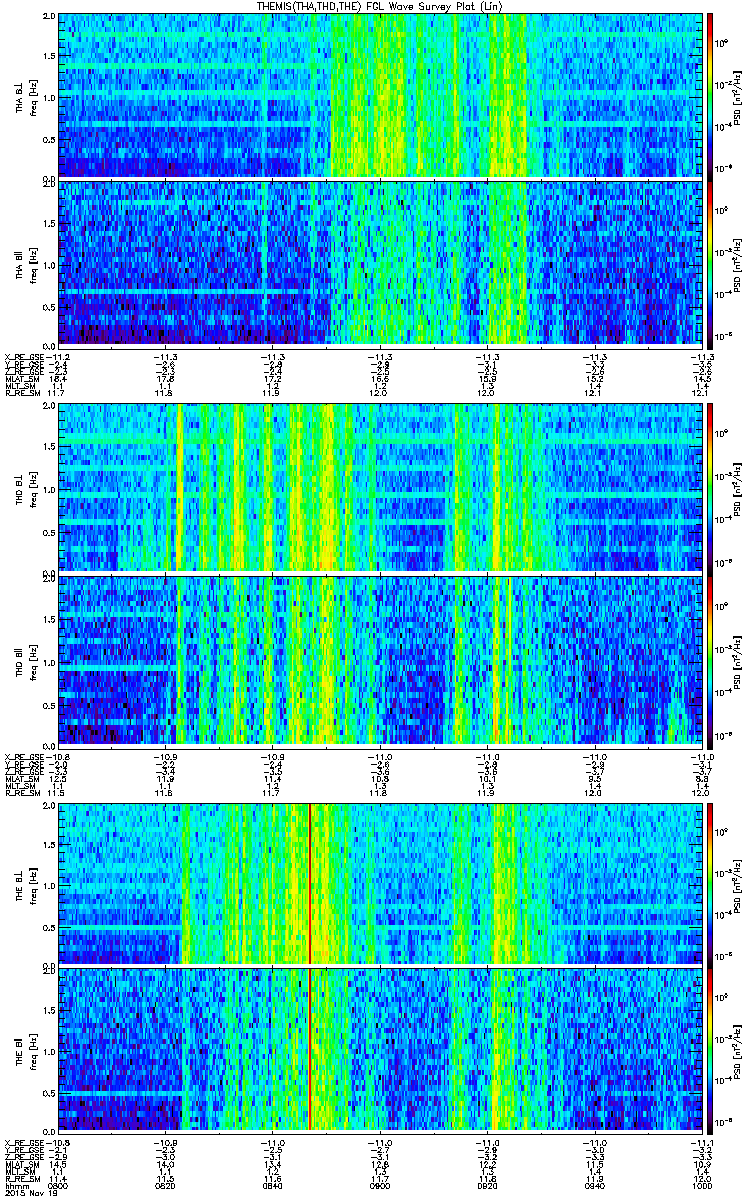This screenshot has width=750, height=1200.
Task: Click the PSD units label of THE B-parallel colorbar
Action: 739,1051
